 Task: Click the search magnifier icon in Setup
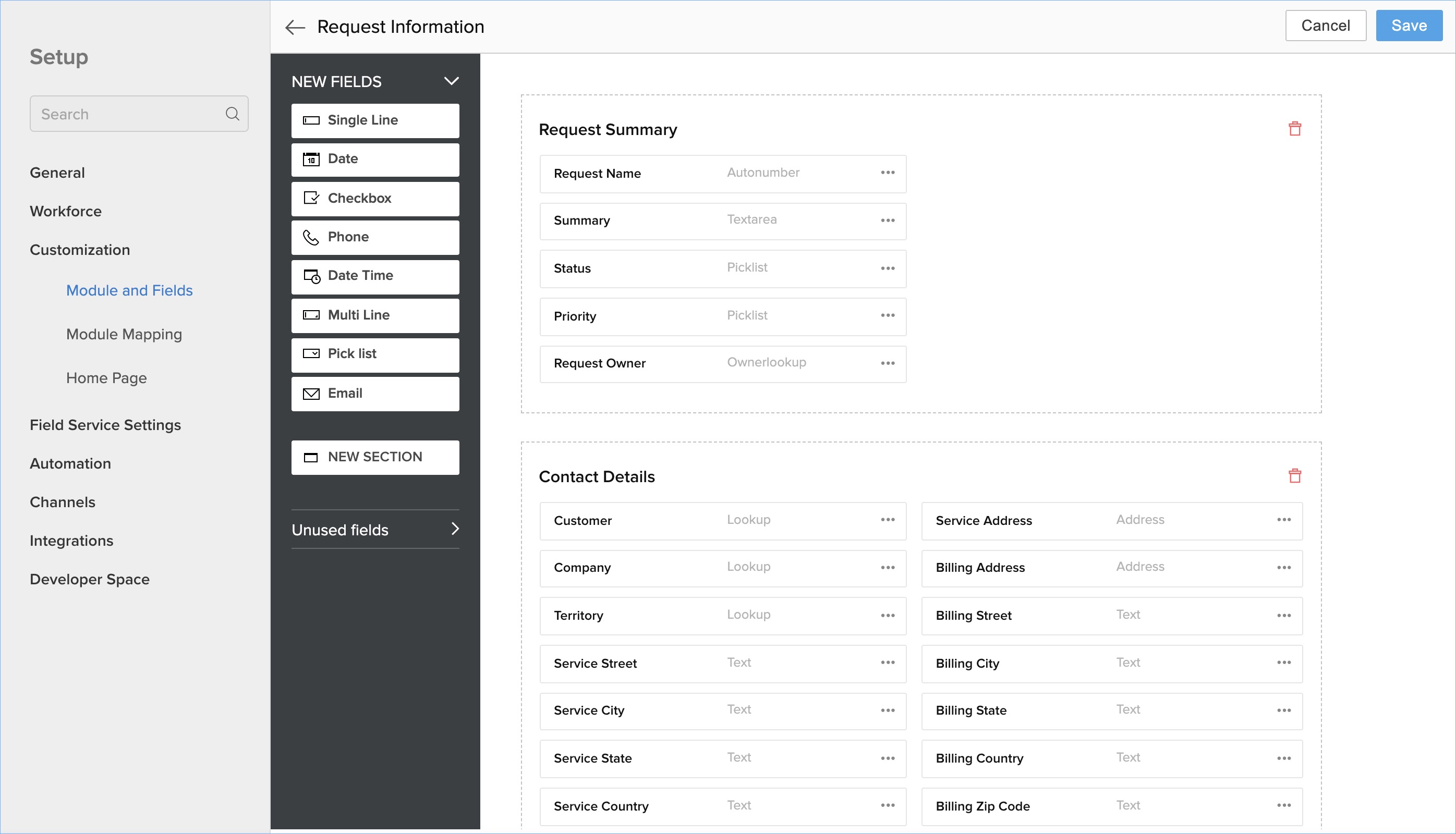tap(232, 114)
